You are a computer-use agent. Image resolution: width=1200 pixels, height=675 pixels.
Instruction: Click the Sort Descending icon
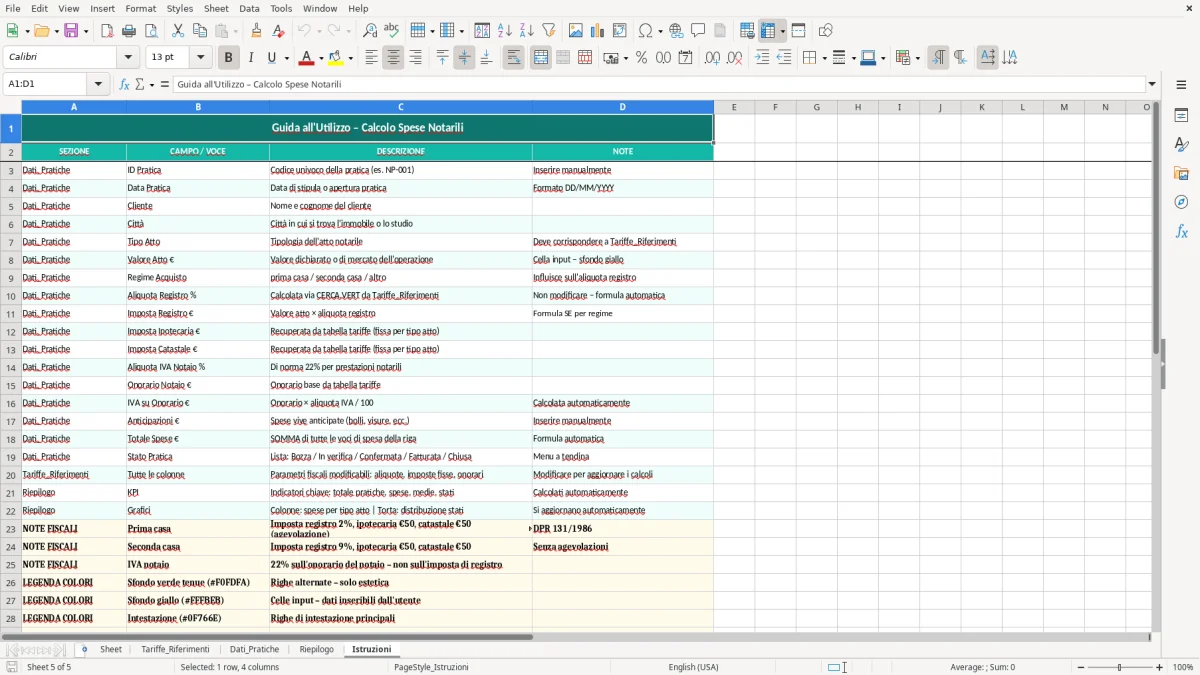pyautogui.click(x=527, y=31)
